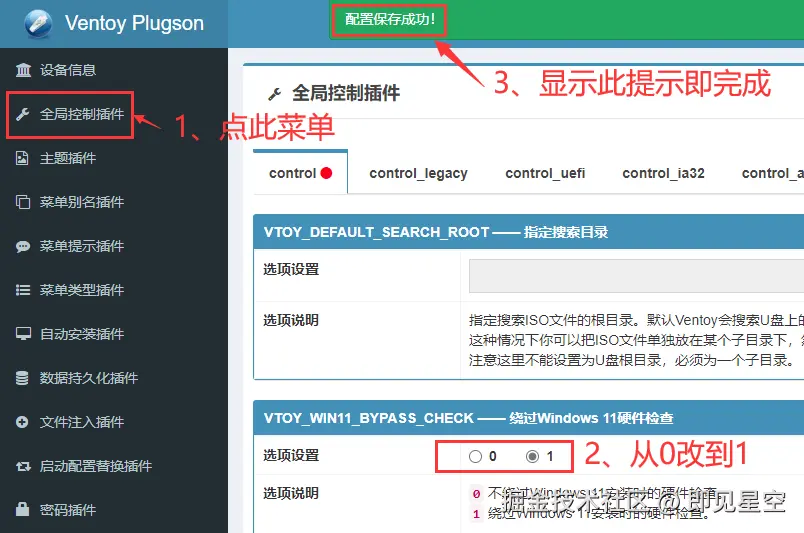The height and width of the screenshot is (533, 804).
Task: Click the image icon beside 主题插件
Action: tap(22, 158)
